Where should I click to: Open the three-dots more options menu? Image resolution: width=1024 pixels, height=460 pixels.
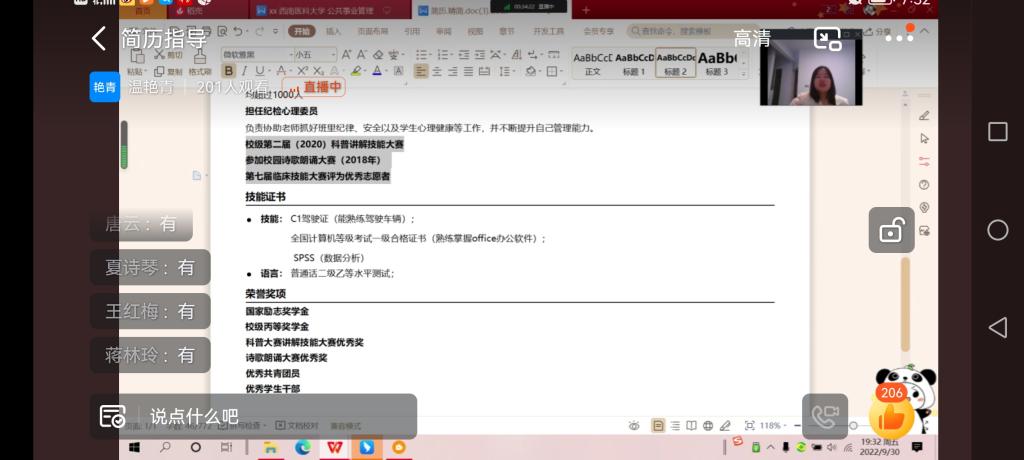click(x=898, y=39)
